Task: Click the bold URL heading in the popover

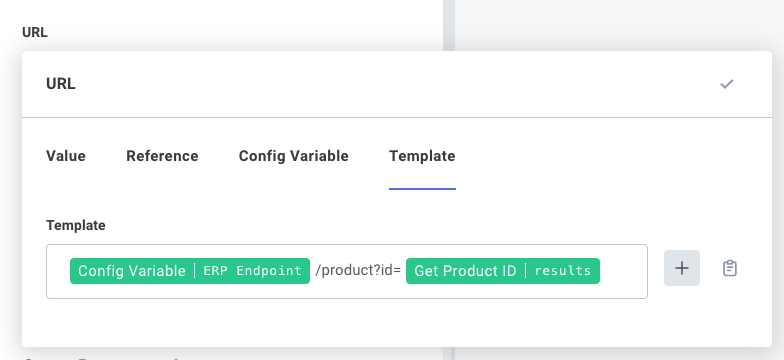Action: [x=60, y=84]
